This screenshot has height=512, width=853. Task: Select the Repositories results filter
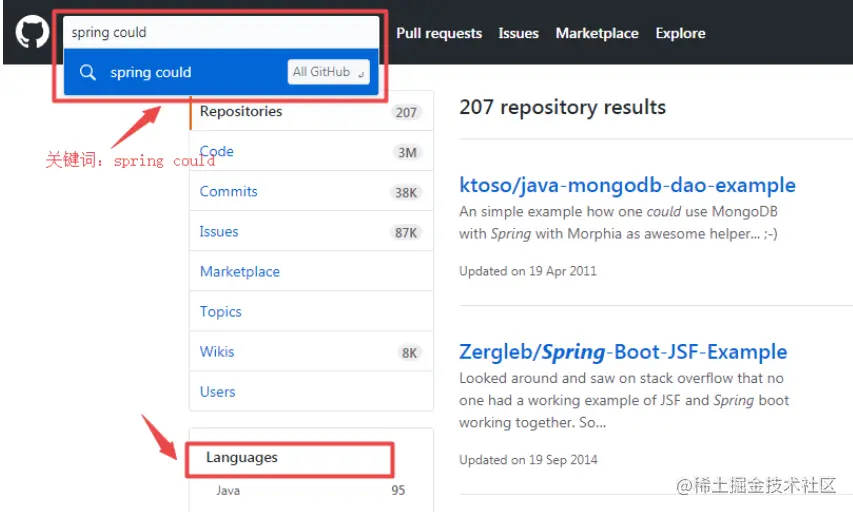[241, 112]
